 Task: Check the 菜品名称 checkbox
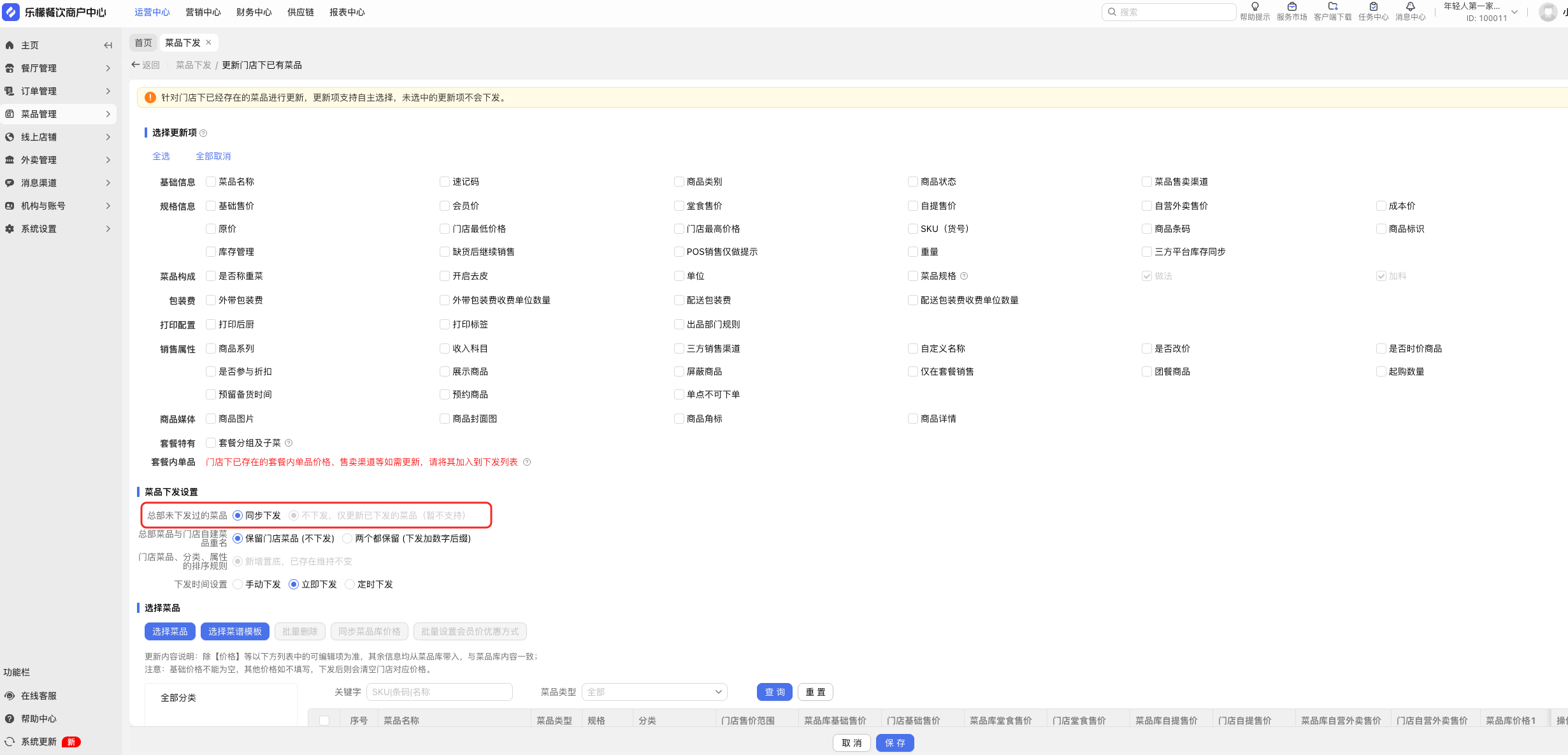[x=211, y=182]
